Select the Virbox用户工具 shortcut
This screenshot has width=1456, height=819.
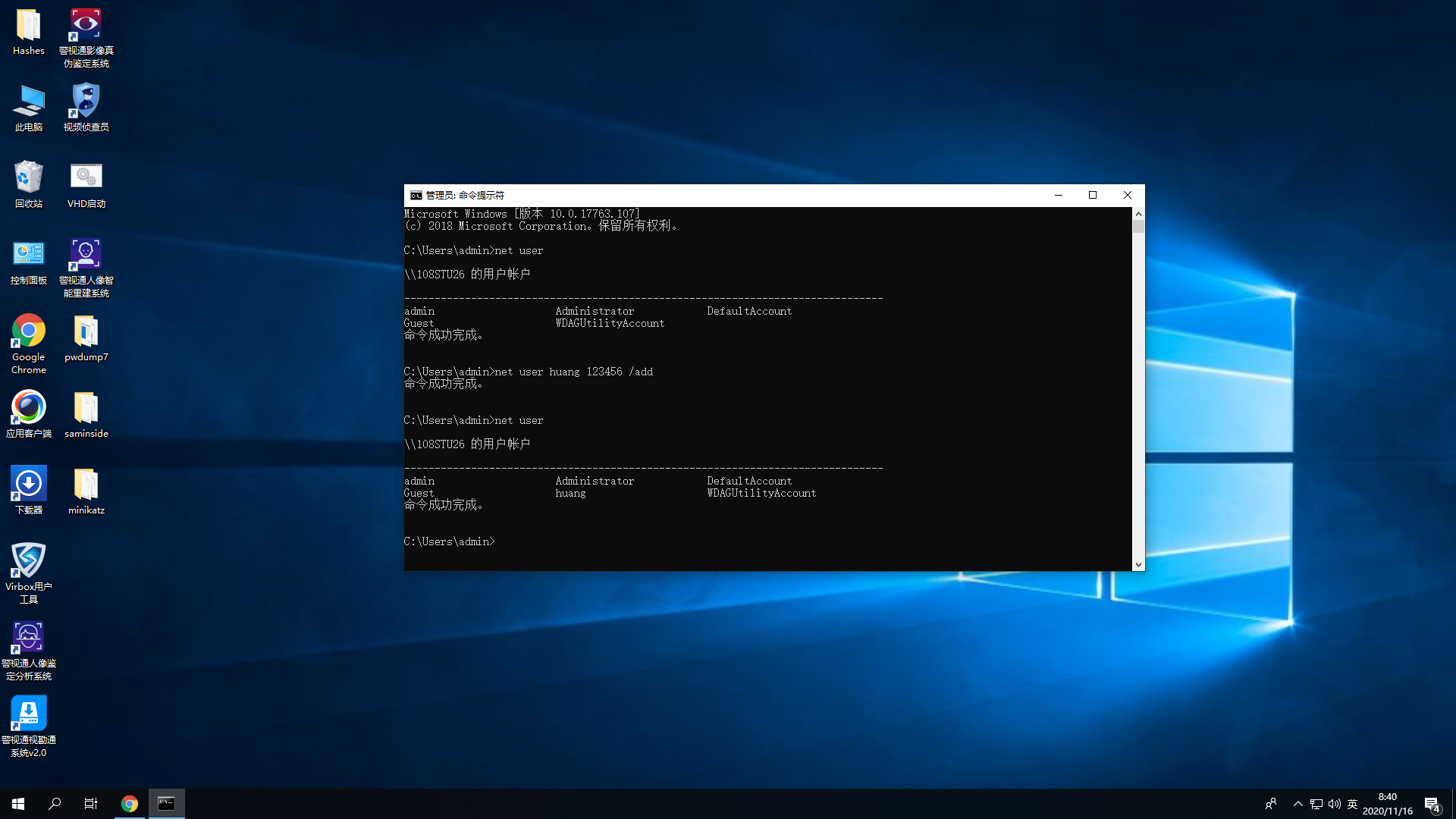click(x=29, y=561)
